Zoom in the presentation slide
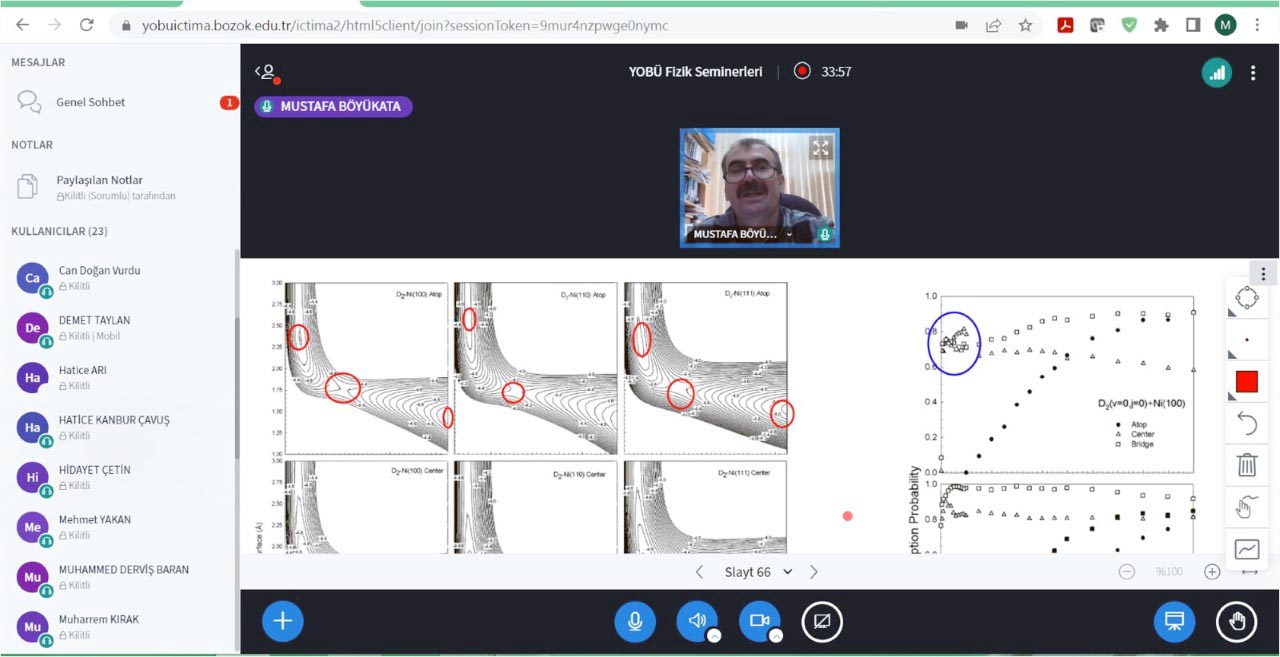This screenshot has height=657, width=1280. point(1212,572)
